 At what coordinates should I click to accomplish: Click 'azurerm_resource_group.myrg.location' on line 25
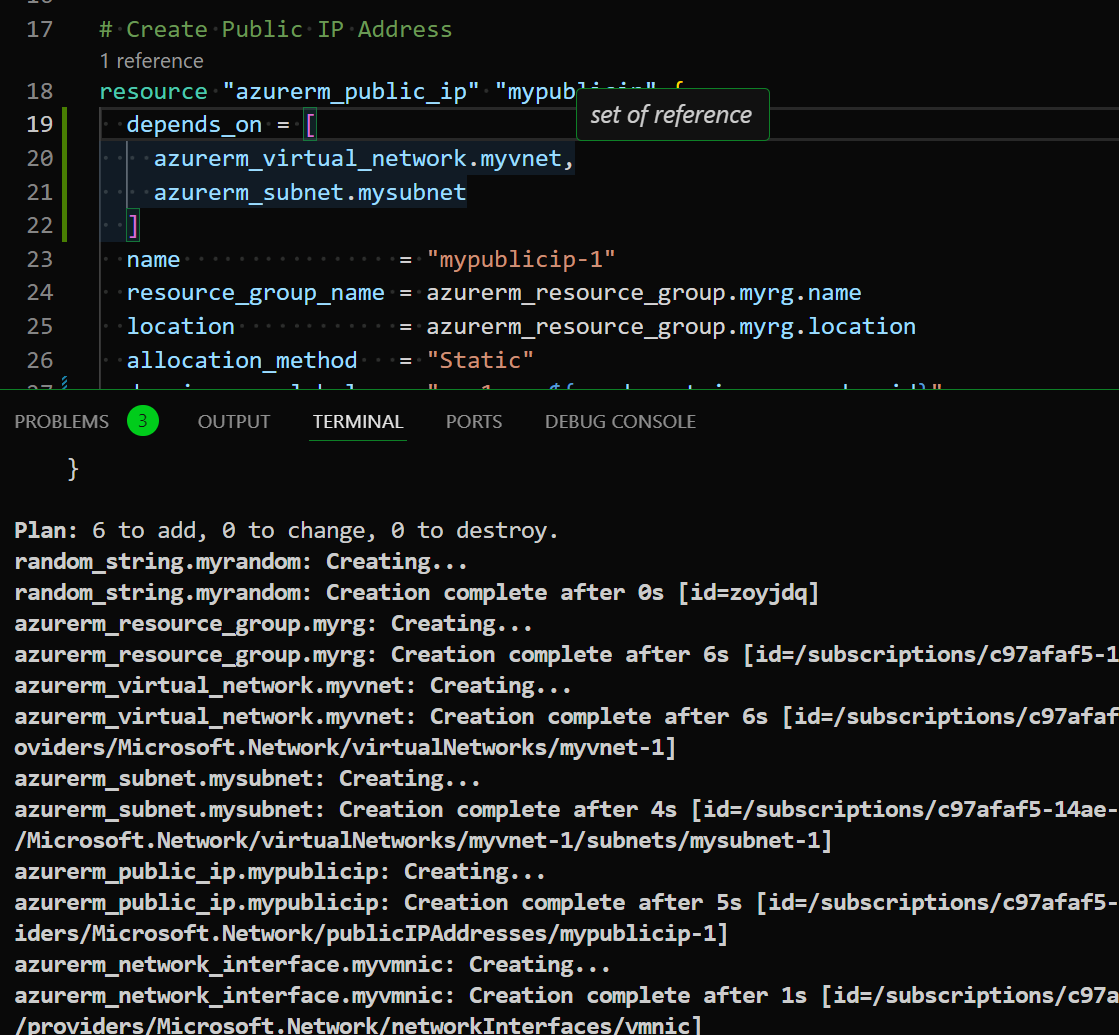(671, 327)
